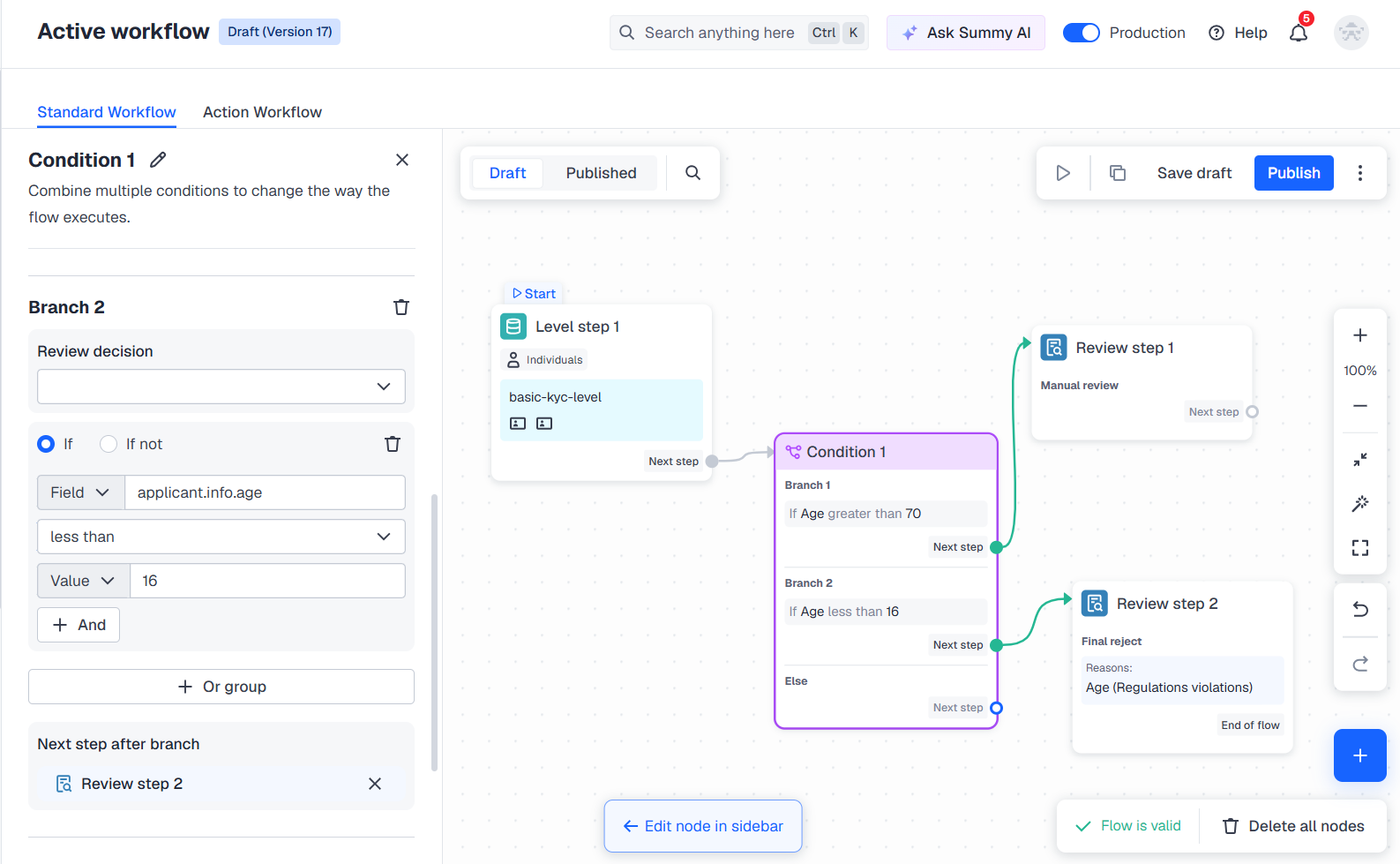Screen dimensions: 1400x864
Task: Click the If Age greater than 70 rule
Action: coord(886,514)
